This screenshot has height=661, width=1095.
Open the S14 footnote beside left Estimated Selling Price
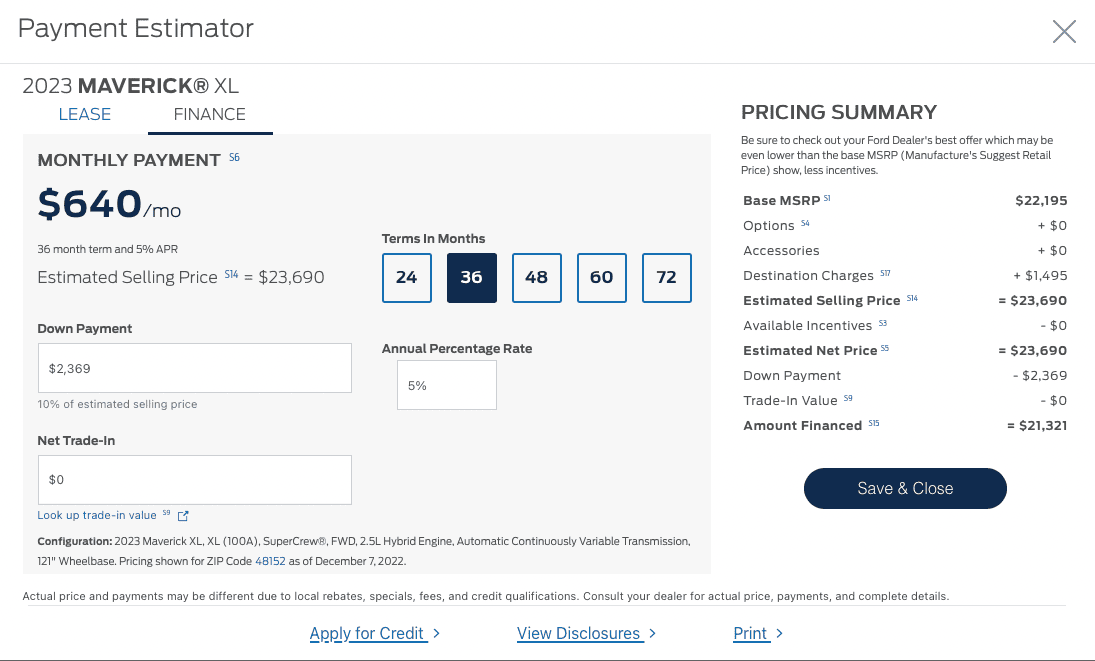tap(231, 275)
